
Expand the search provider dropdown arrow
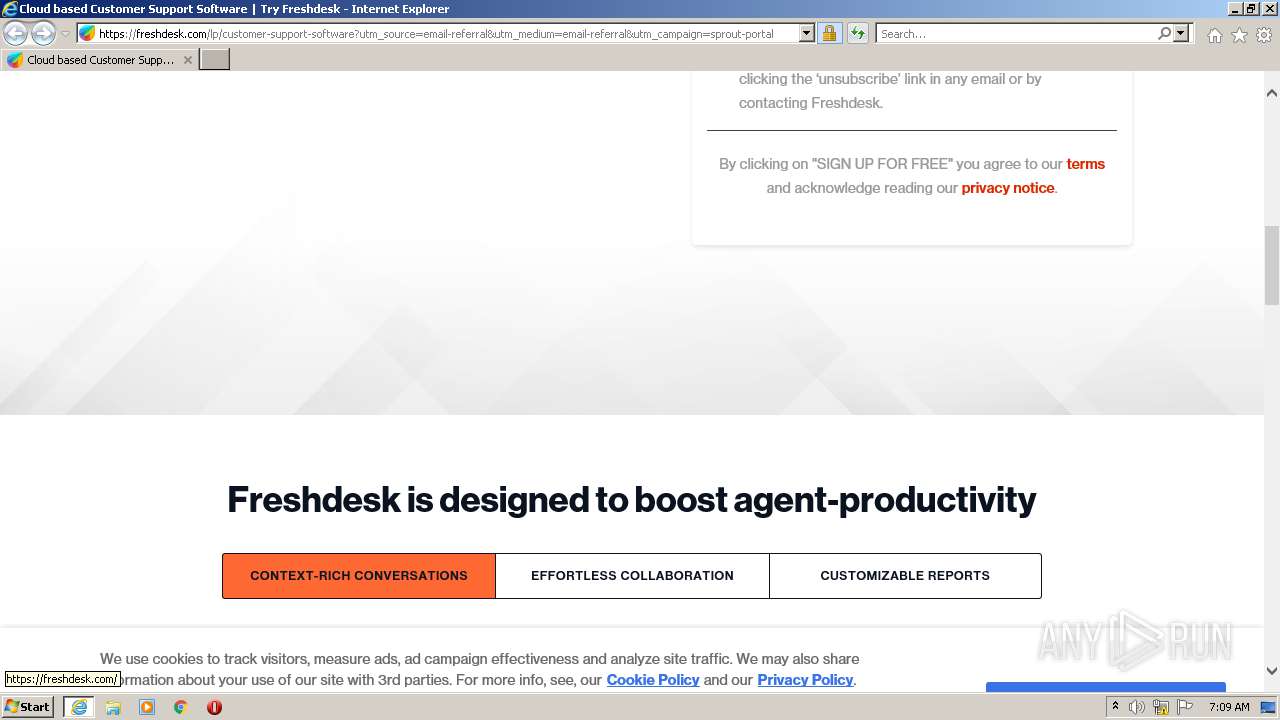(1181, 33)
